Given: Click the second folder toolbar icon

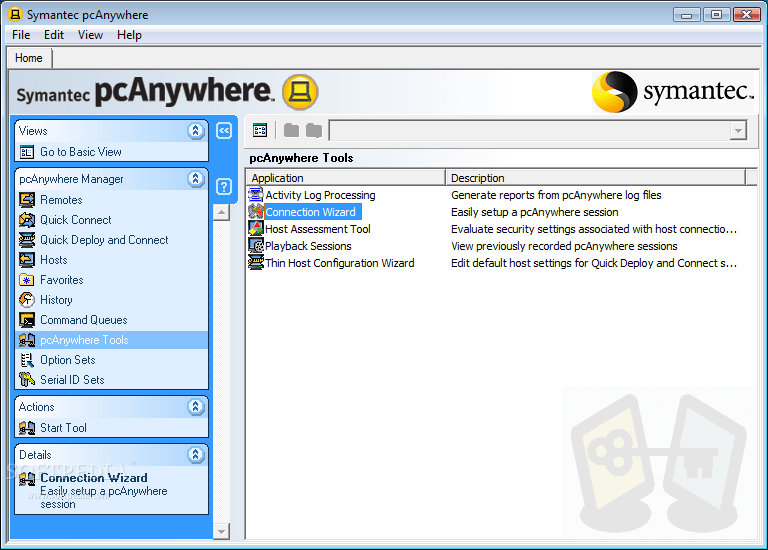Looking at the screenshot, I should [x=313, y=130].
